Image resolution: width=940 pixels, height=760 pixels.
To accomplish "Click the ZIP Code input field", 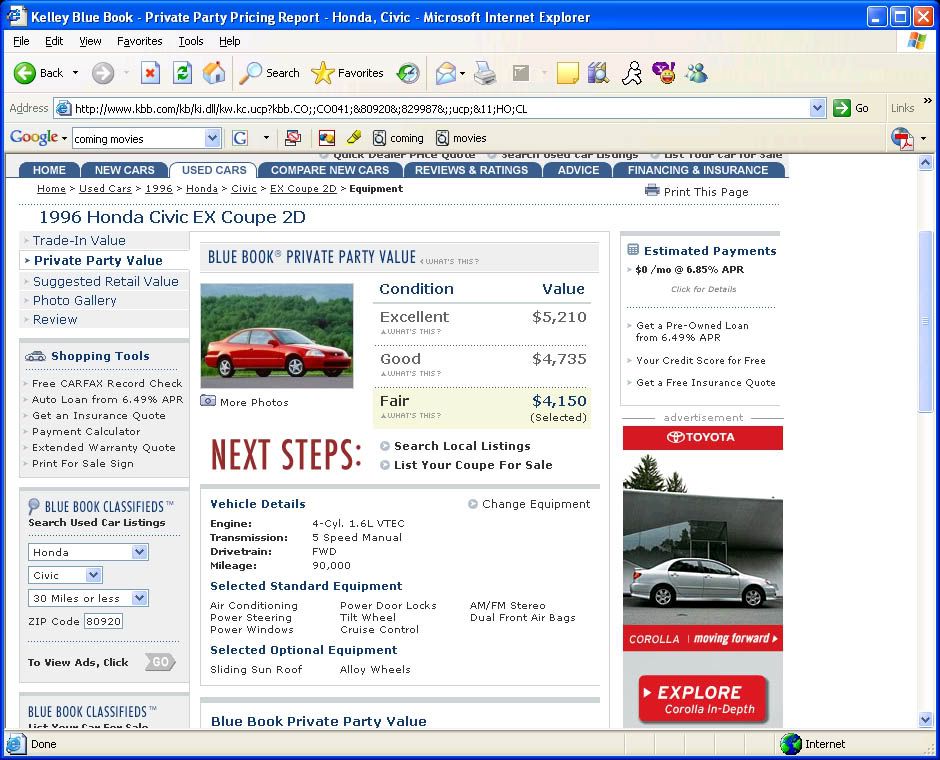I will point(103,621).
